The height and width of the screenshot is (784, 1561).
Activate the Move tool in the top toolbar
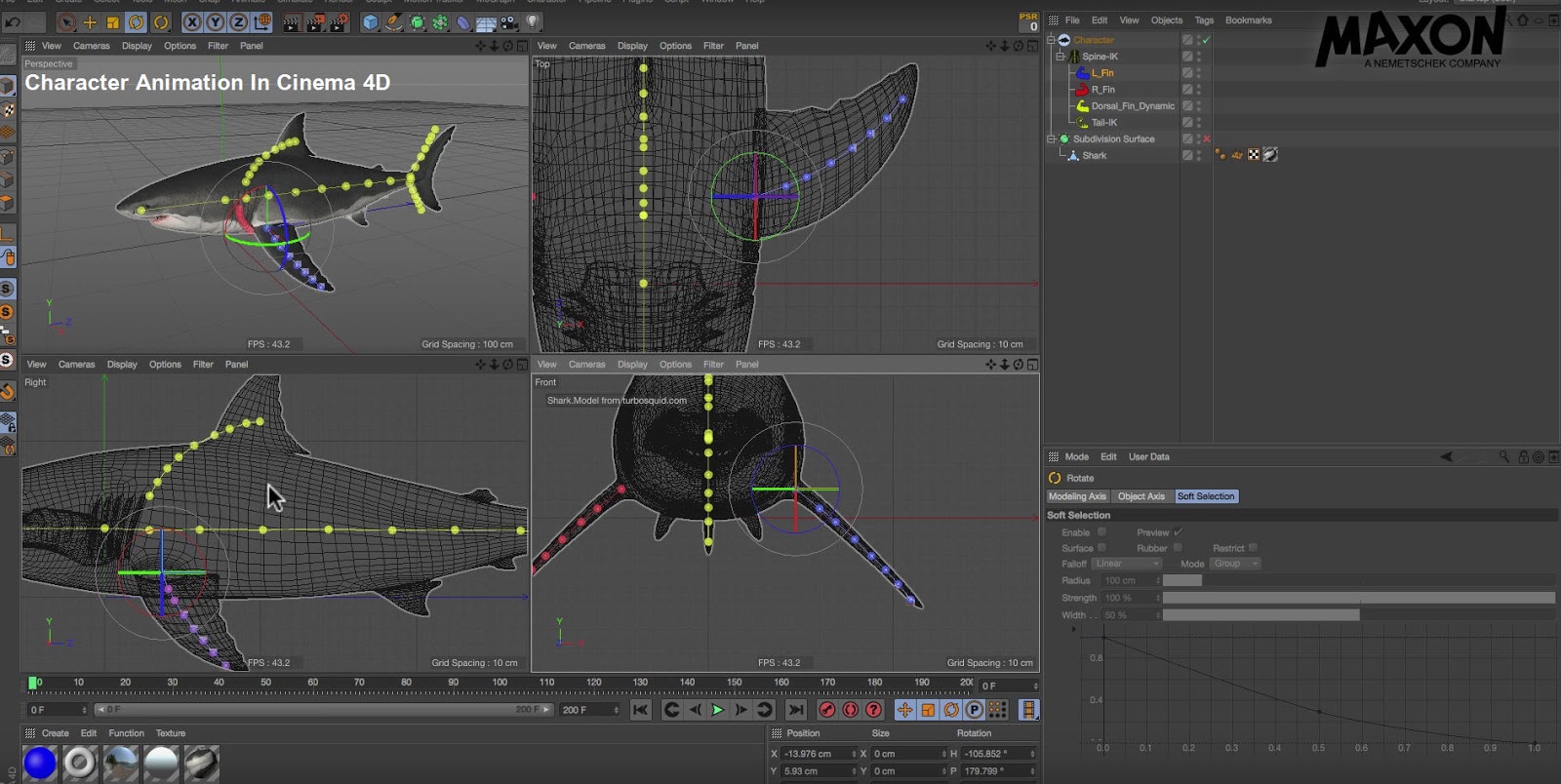pyautogui.click(x=90, y=21)
